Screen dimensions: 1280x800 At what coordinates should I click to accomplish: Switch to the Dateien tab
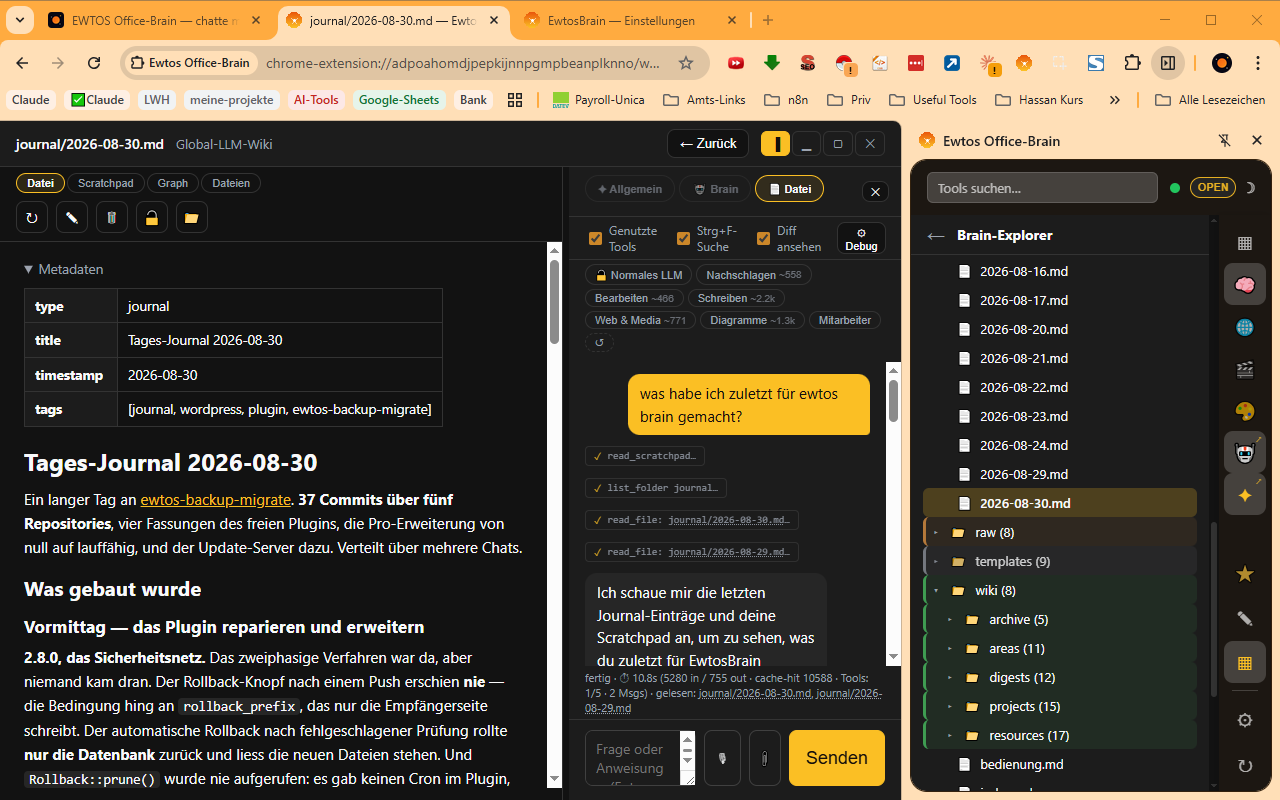click(x=231, y=183)
